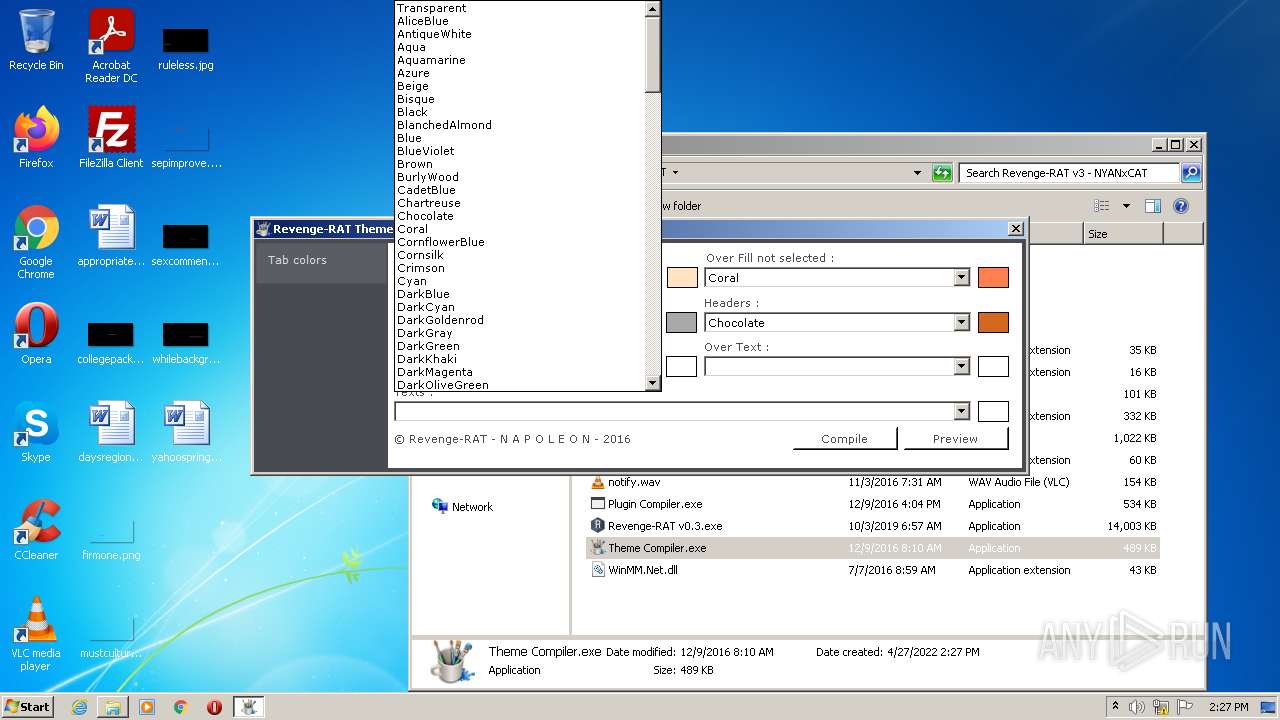This screenshot has height=720, width=1280.
Task: Click the Explorer address refresh icon
Action: coord(942,173)
